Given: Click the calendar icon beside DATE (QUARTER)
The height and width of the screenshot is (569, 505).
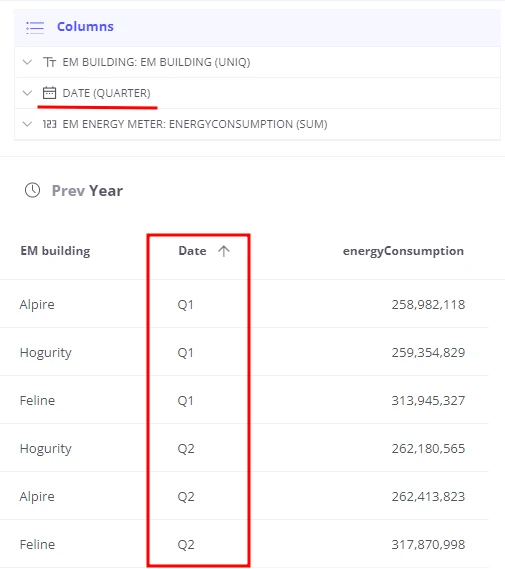Looking at the screenshot, I should pos(49,93).
